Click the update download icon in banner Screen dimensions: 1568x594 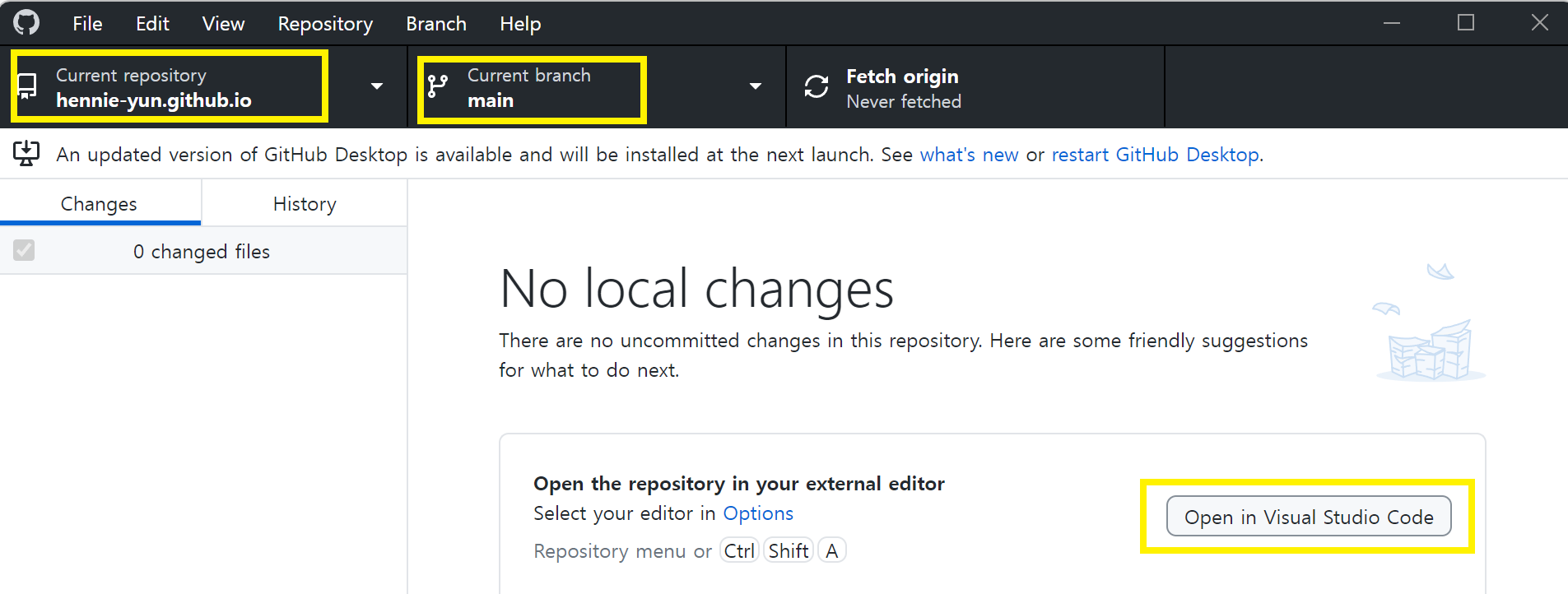pyautogui.click(x=26, y=153)
